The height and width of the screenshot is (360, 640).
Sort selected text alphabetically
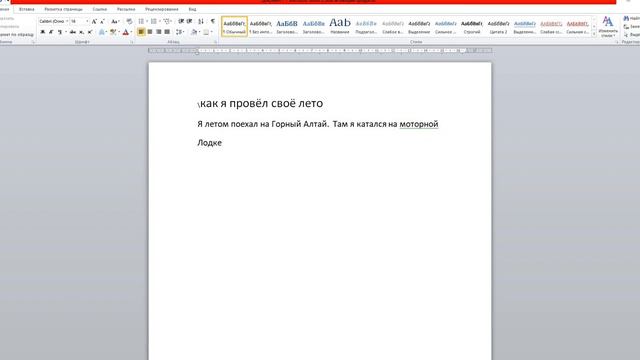201,21
